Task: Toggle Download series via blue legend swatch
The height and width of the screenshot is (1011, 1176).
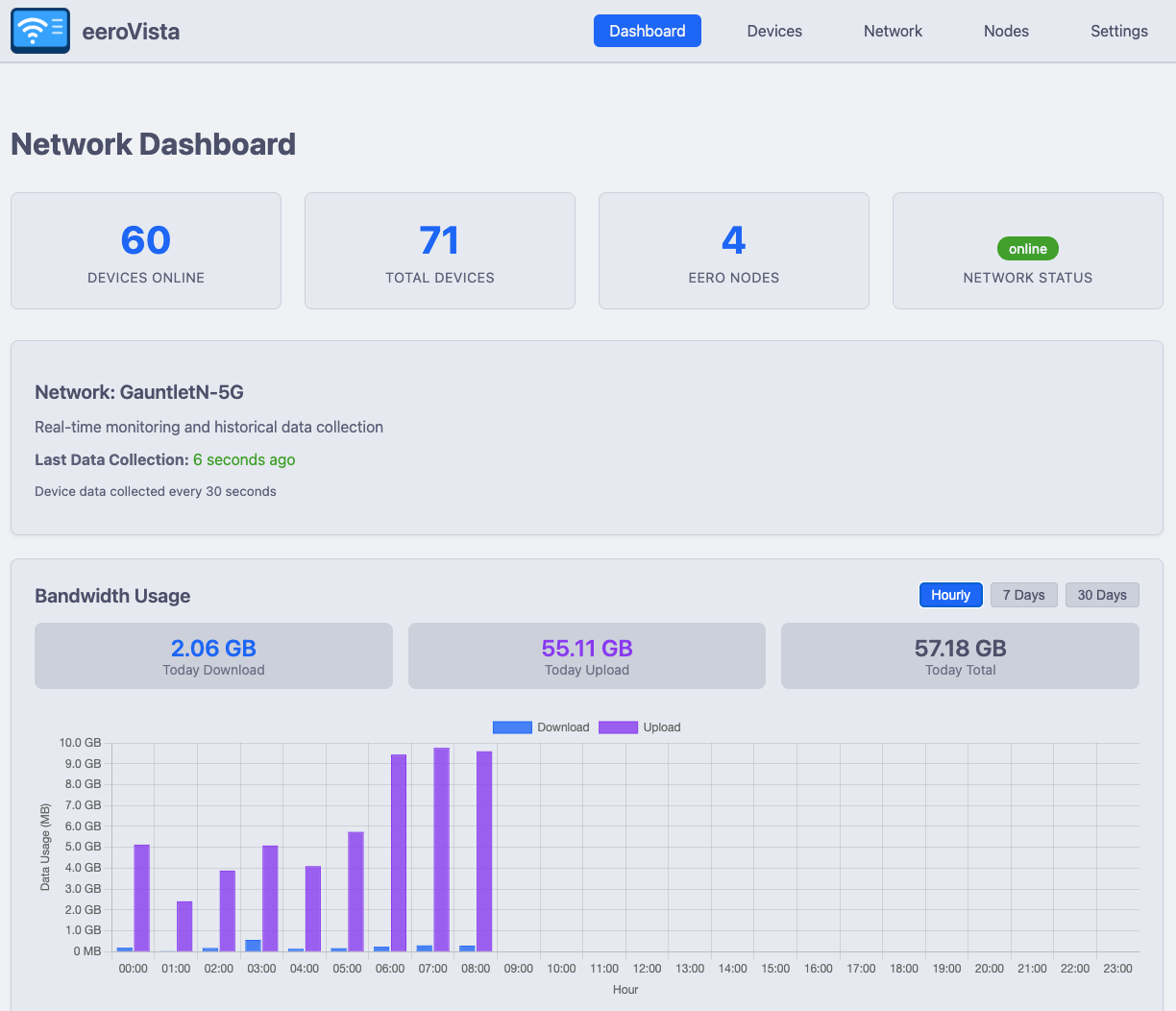Action: click(x=512, y=727)
